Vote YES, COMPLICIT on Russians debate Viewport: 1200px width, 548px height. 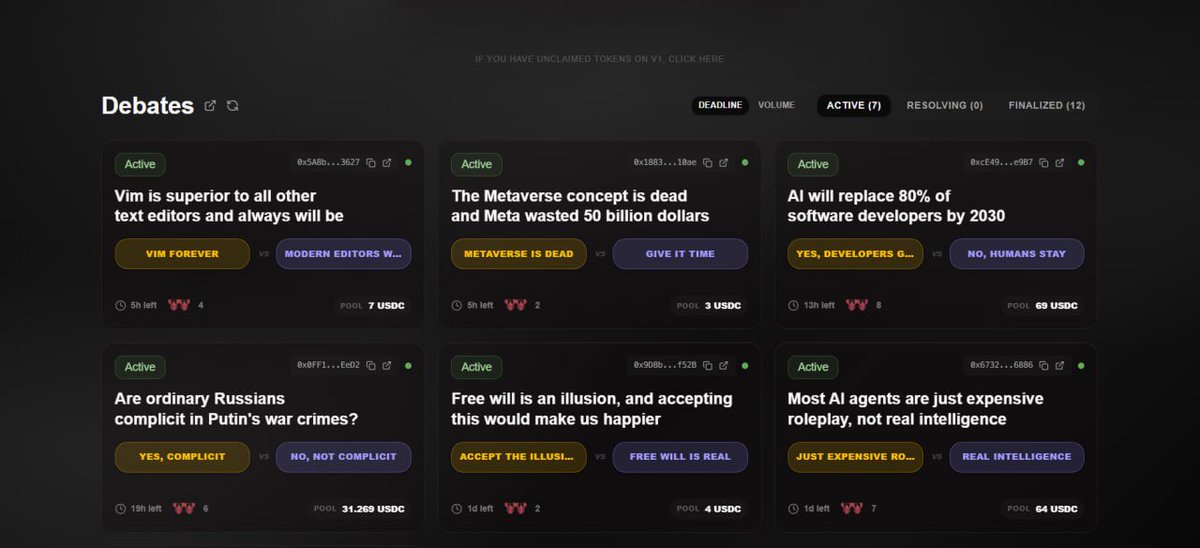[x=182, y=457]
